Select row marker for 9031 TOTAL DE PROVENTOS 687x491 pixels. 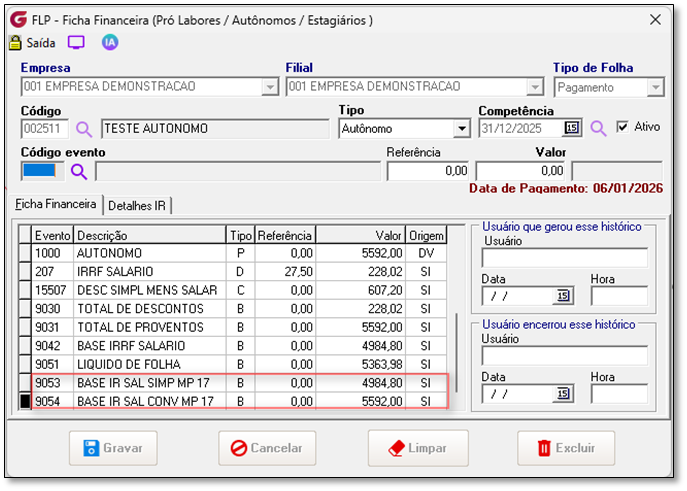(25, 327)
